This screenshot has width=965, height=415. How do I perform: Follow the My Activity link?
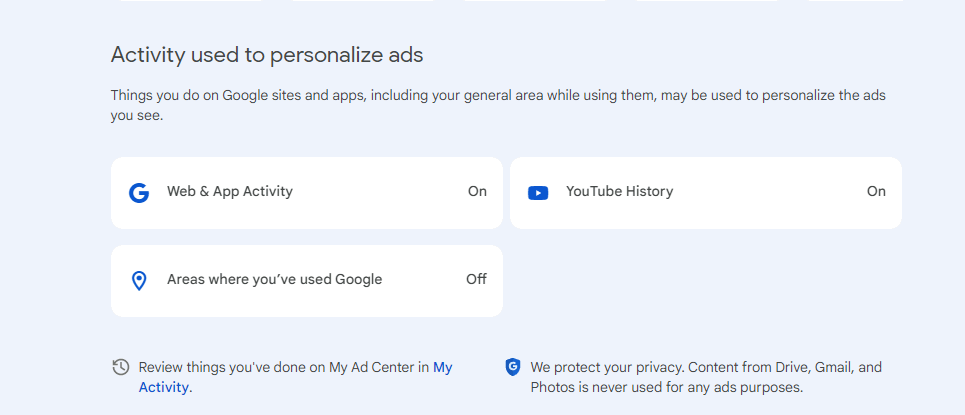(x=295, y=377)
